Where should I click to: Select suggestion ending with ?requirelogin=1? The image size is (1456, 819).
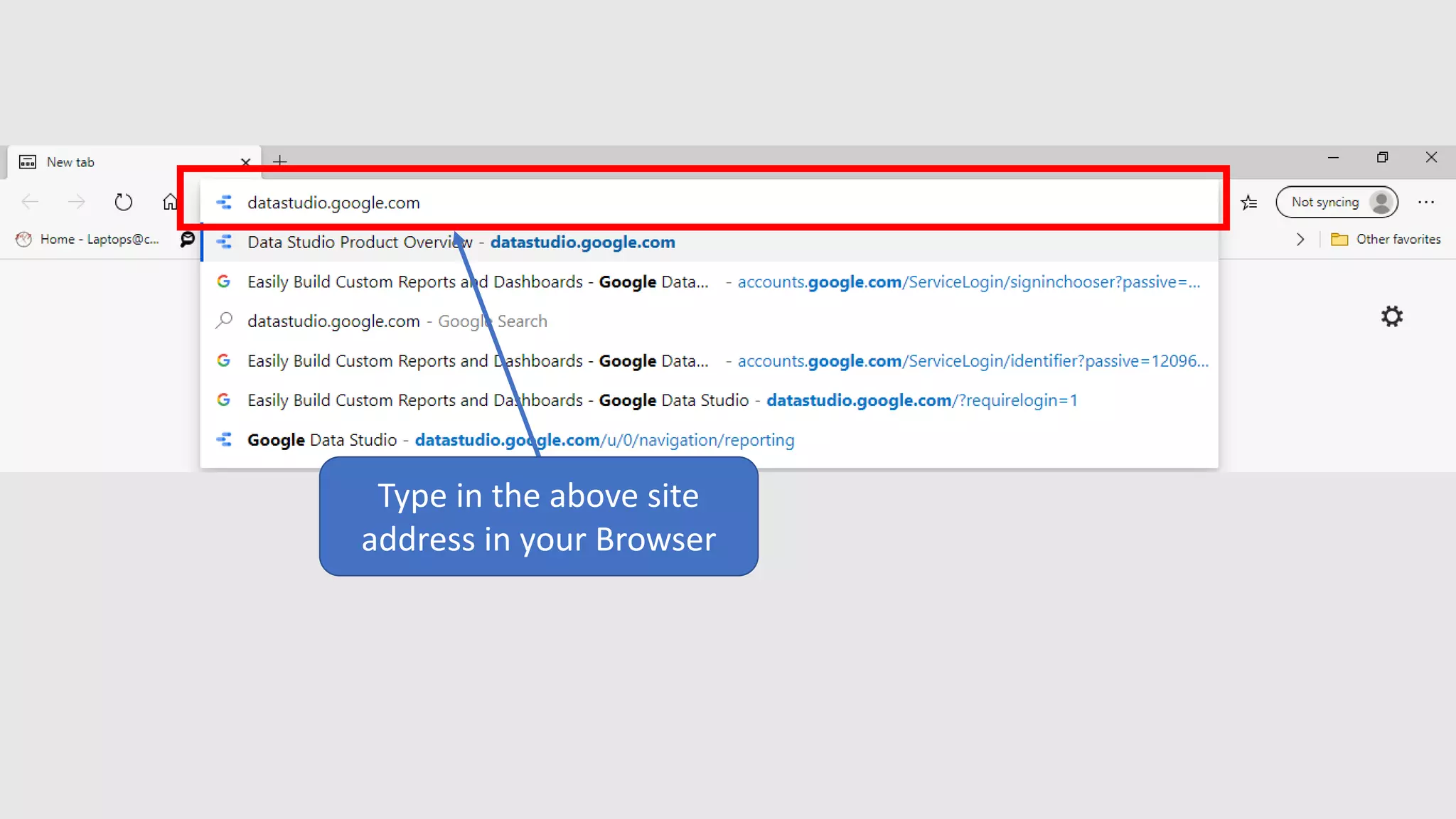(710, 400)
